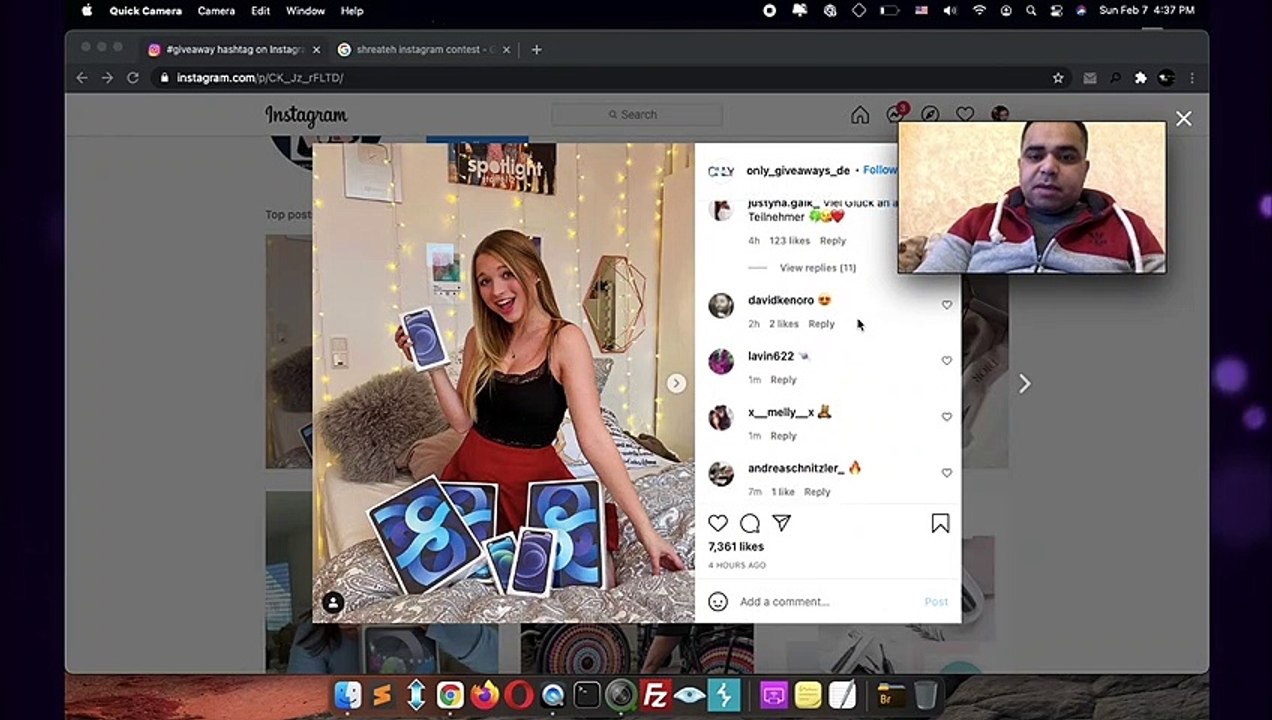Click the Instagram logo

click(x=306, y=116)
